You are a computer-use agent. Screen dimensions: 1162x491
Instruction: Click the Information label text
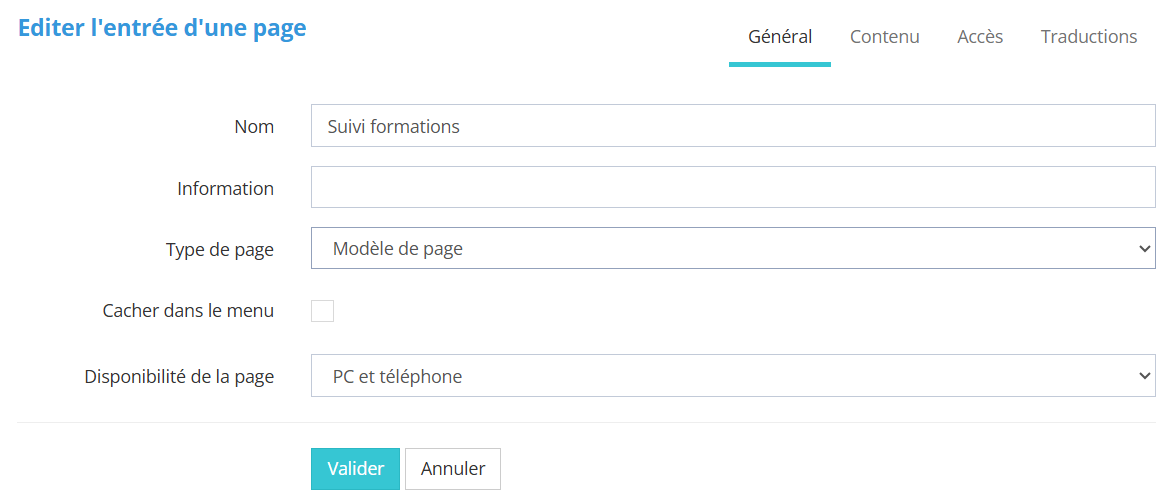point(225,188)
